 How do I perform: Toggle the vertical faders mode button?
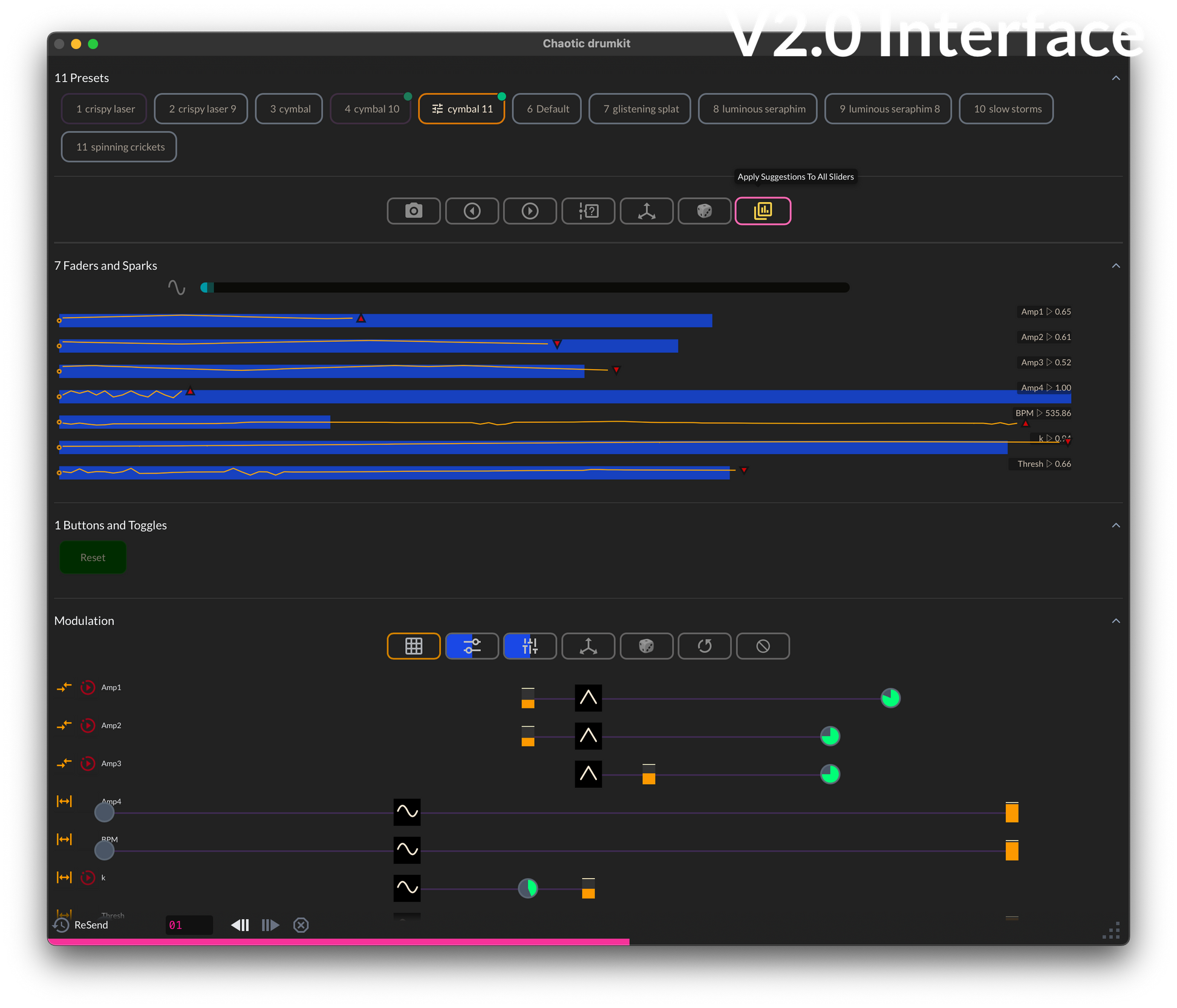530,646
